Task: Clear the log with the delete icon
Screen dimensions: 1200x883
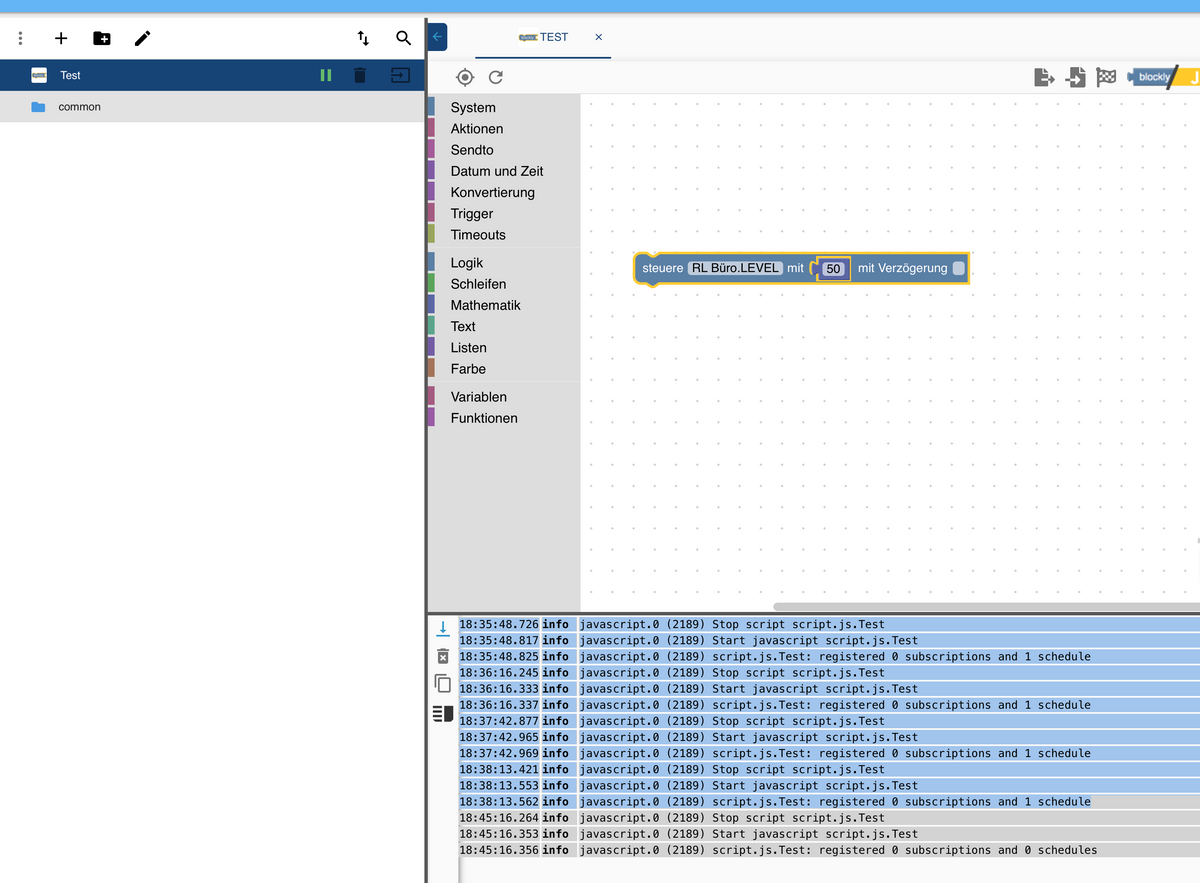Action: tap(443, 656)
